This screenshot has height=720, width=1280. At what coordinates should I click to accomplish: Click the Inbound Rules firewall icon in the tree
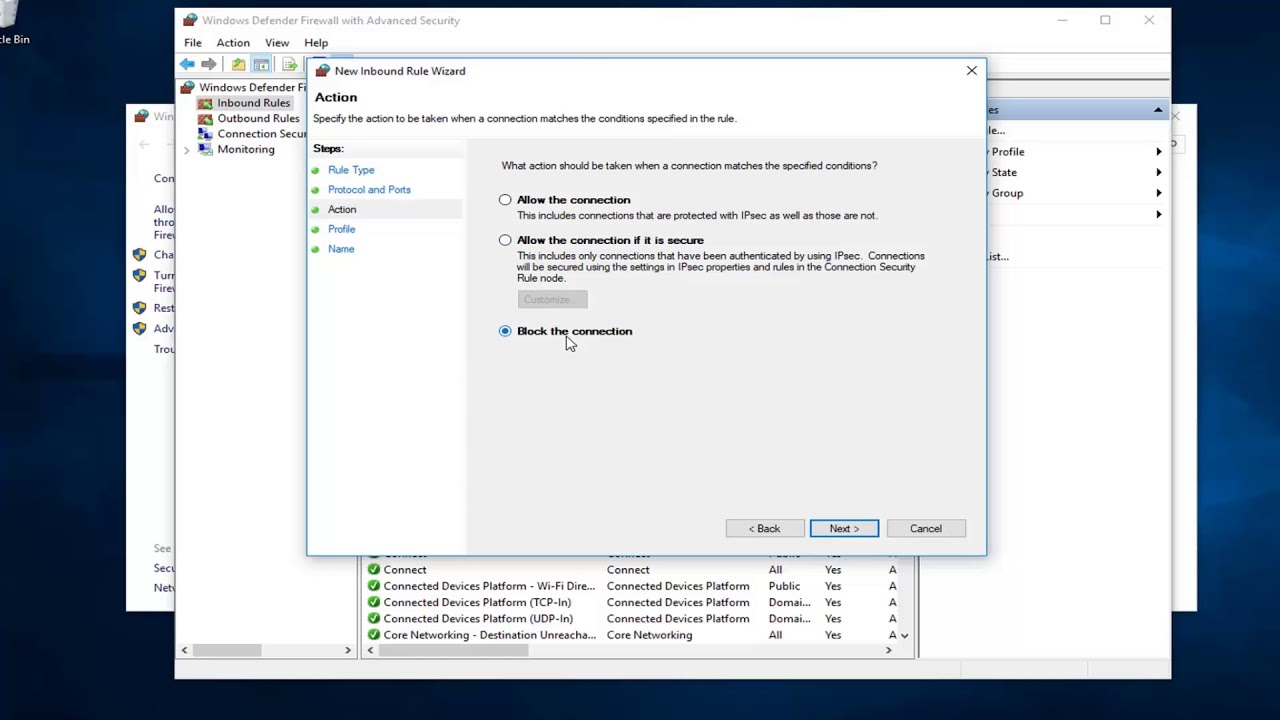(x=205, y=103)
